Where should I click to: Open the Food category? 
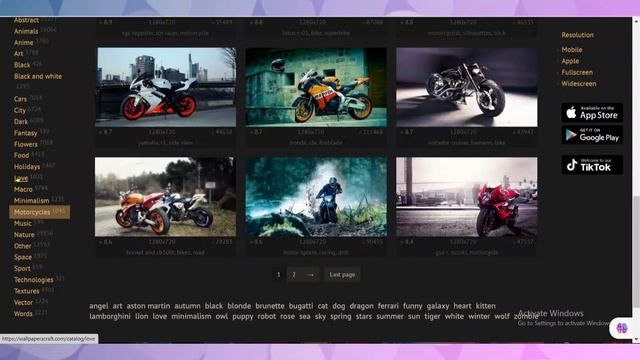pos(22,156)
